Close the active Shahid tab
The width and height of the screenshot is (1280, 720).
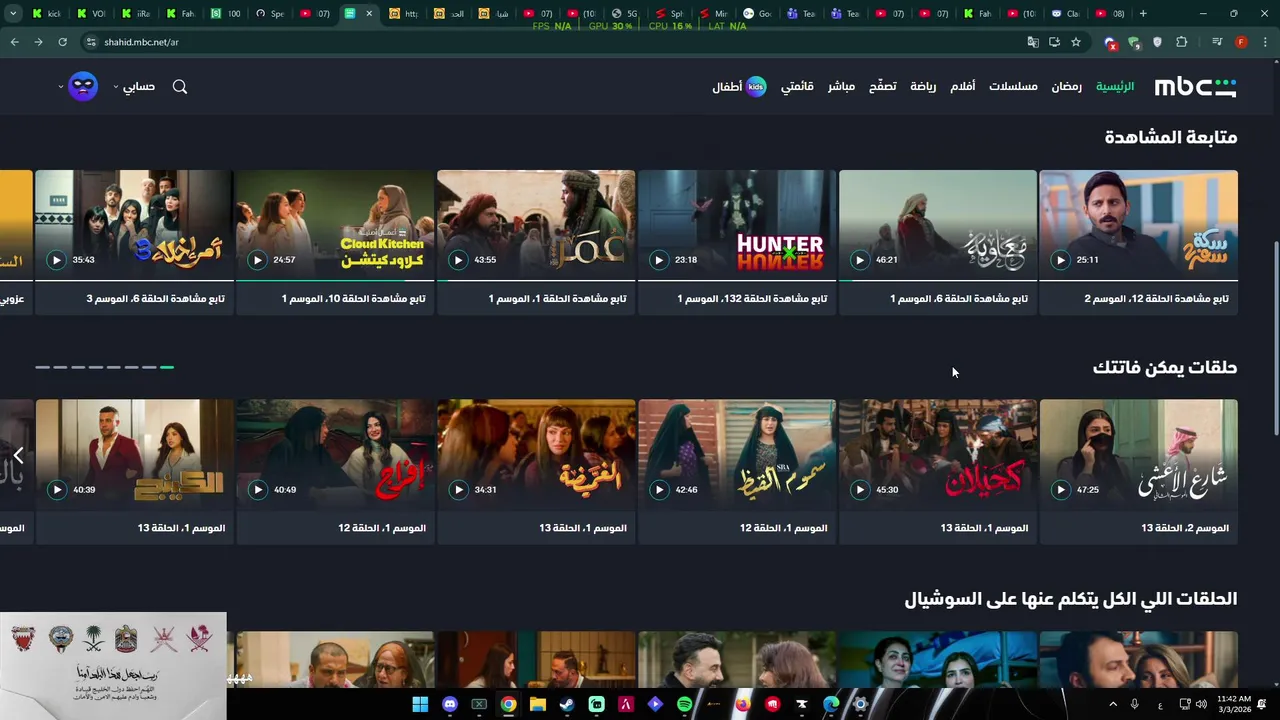369,14
